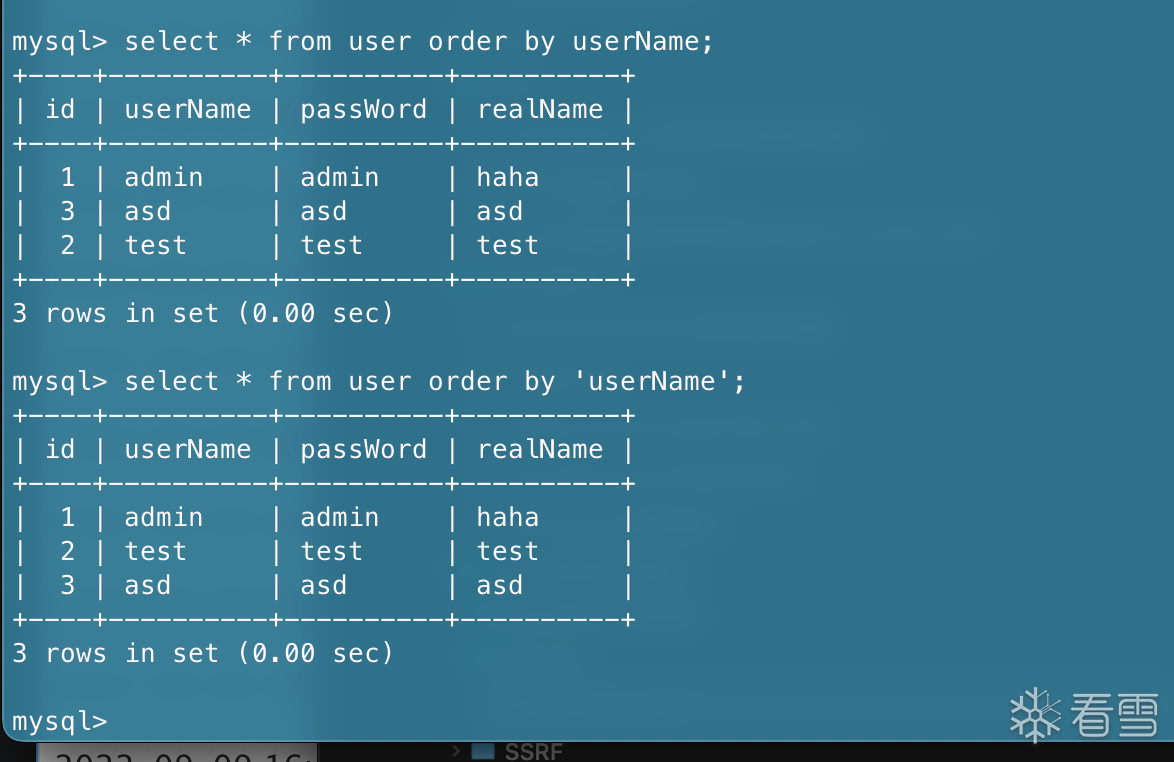Select passWord column header in second table

click(x=363, y=450)
